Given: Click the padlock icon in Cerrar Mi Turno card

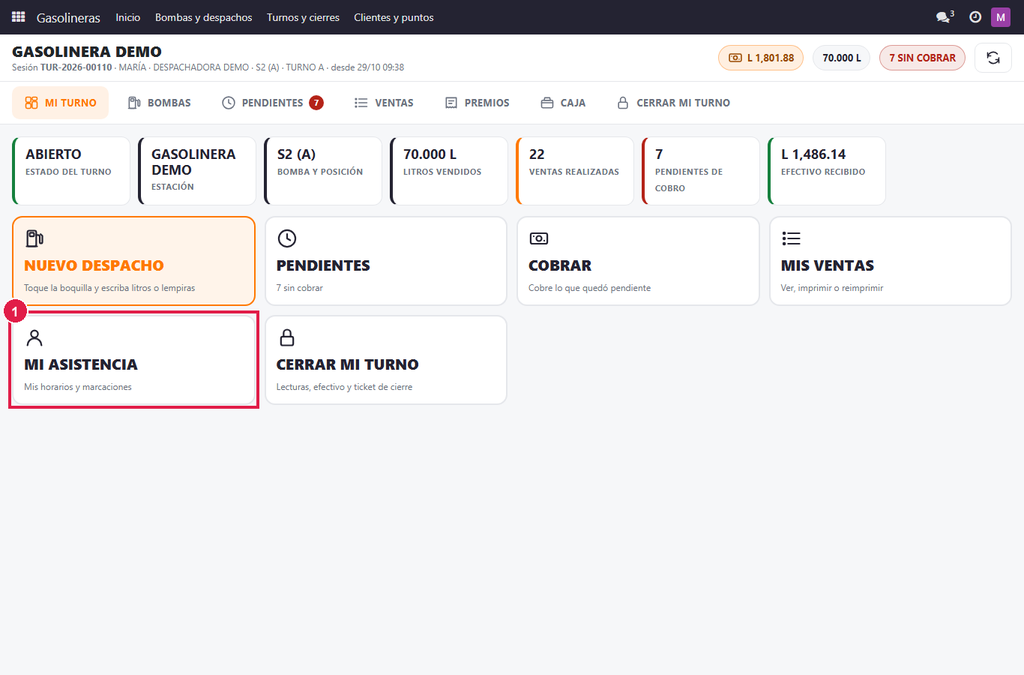Looking at the screenshot, I should coord(287,338).
